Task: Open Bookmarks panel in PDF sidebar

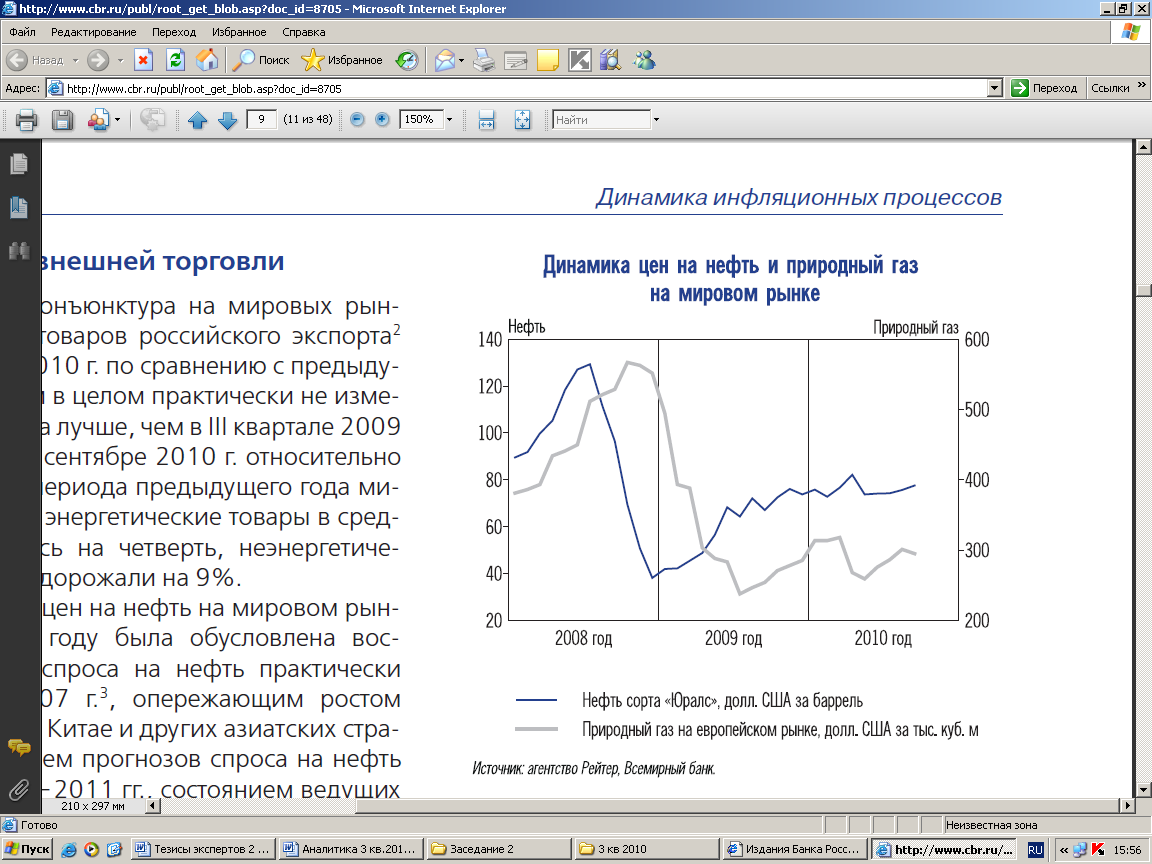Action: click(19, 208)
